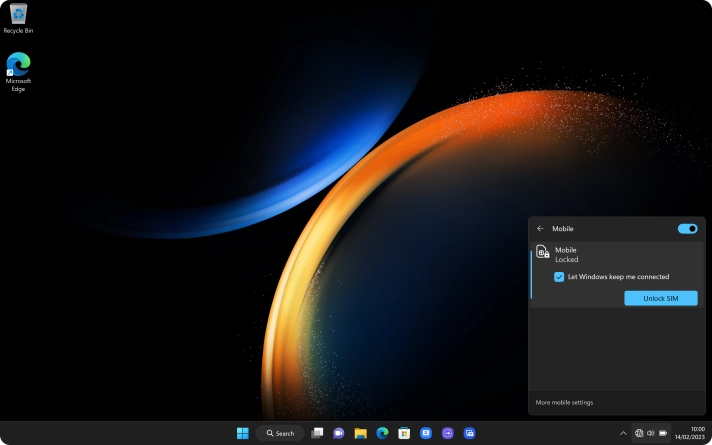Open More mobile settings link

564,402
